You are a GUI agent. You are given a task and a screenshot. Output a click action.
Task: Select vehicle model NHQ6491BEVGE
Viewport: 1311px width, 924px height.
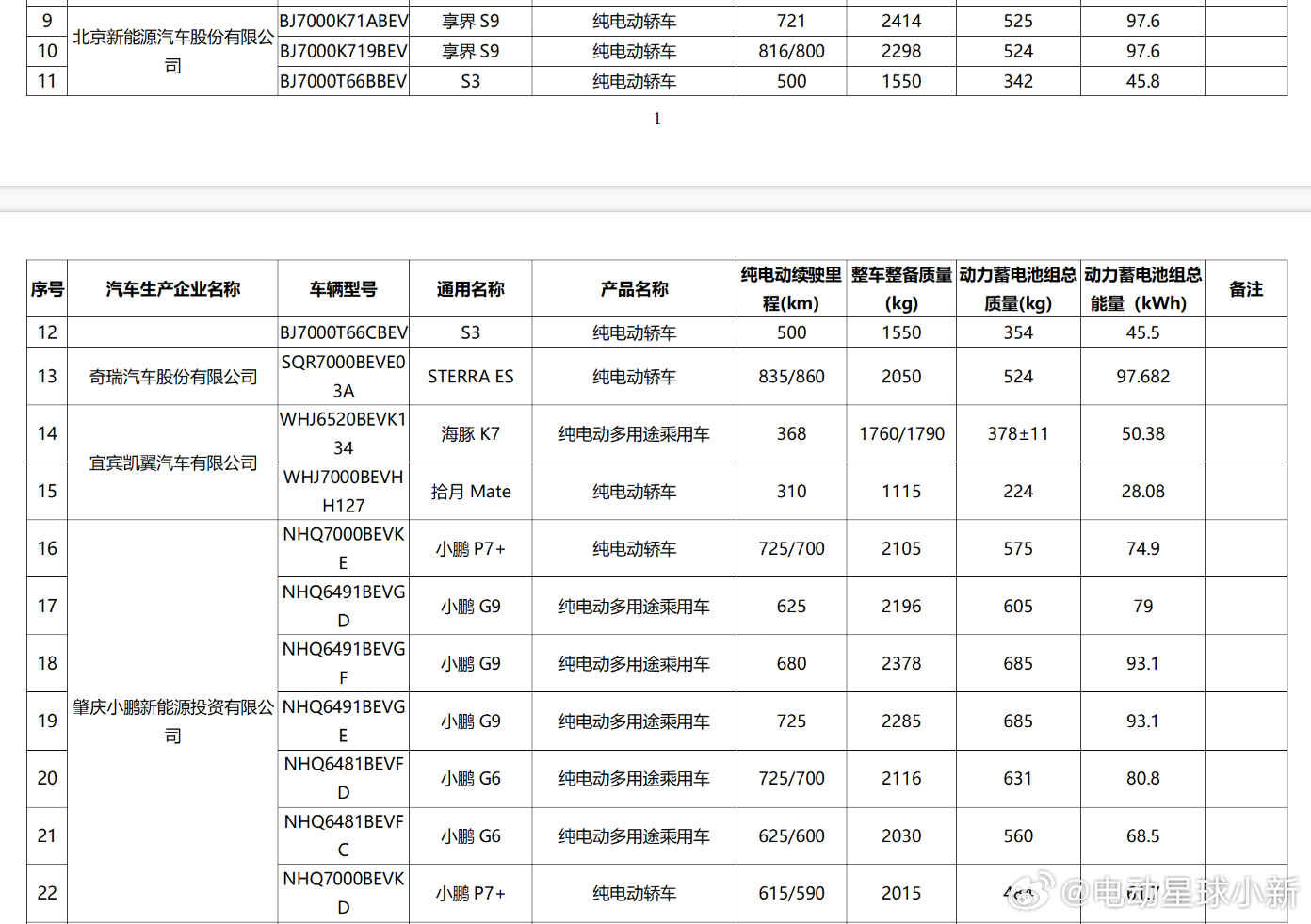(344, 721)
